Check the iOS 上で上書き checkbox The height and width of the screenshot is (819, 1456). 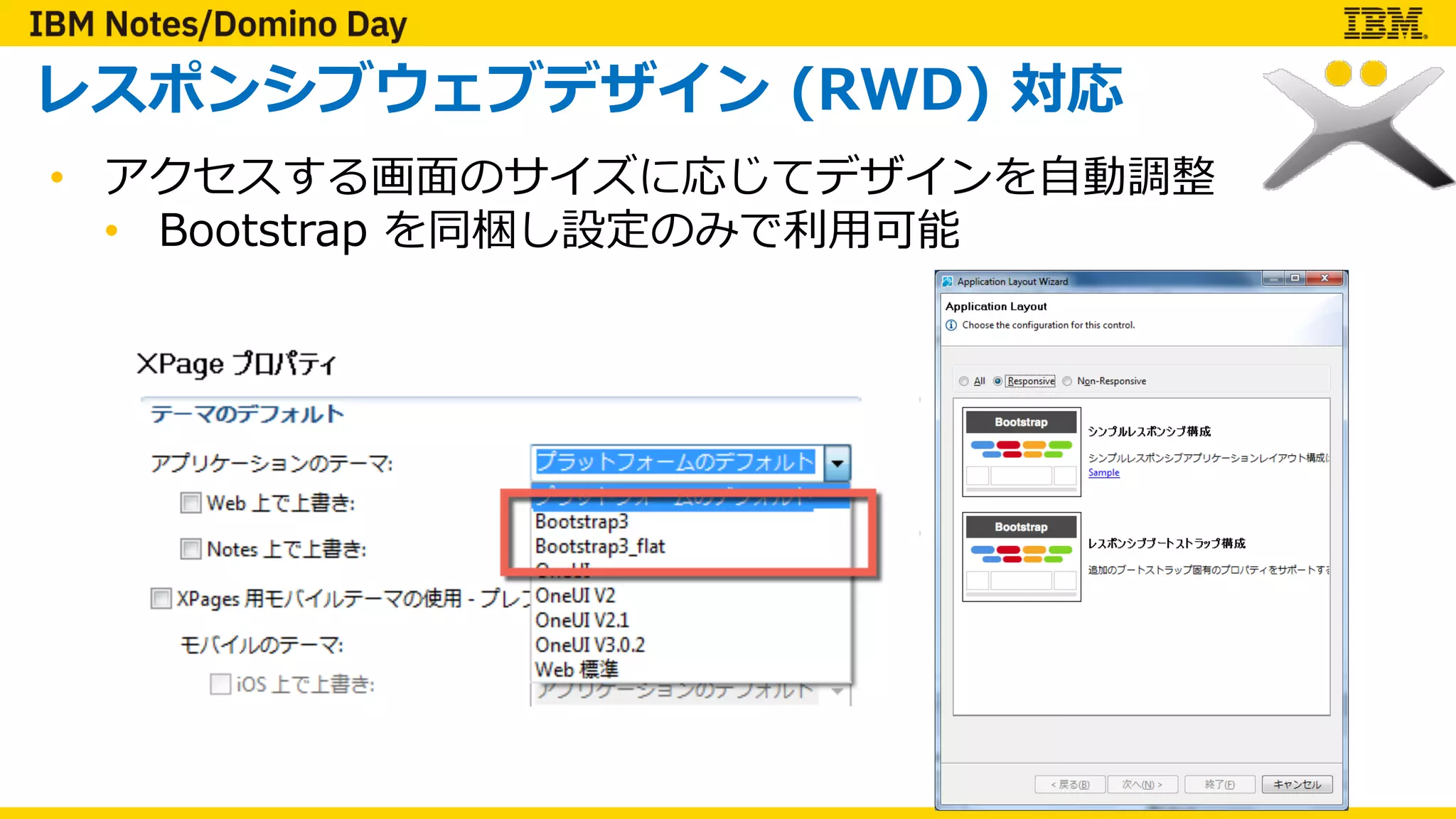(220, 684)
